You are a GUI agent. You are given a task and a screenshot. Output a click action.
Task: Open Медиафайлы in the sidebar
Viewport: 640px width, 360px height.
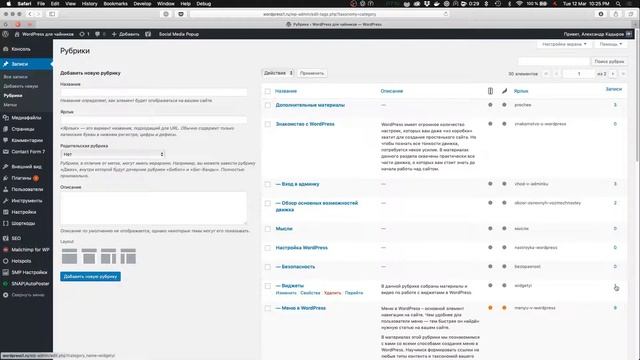click(26, 118)
